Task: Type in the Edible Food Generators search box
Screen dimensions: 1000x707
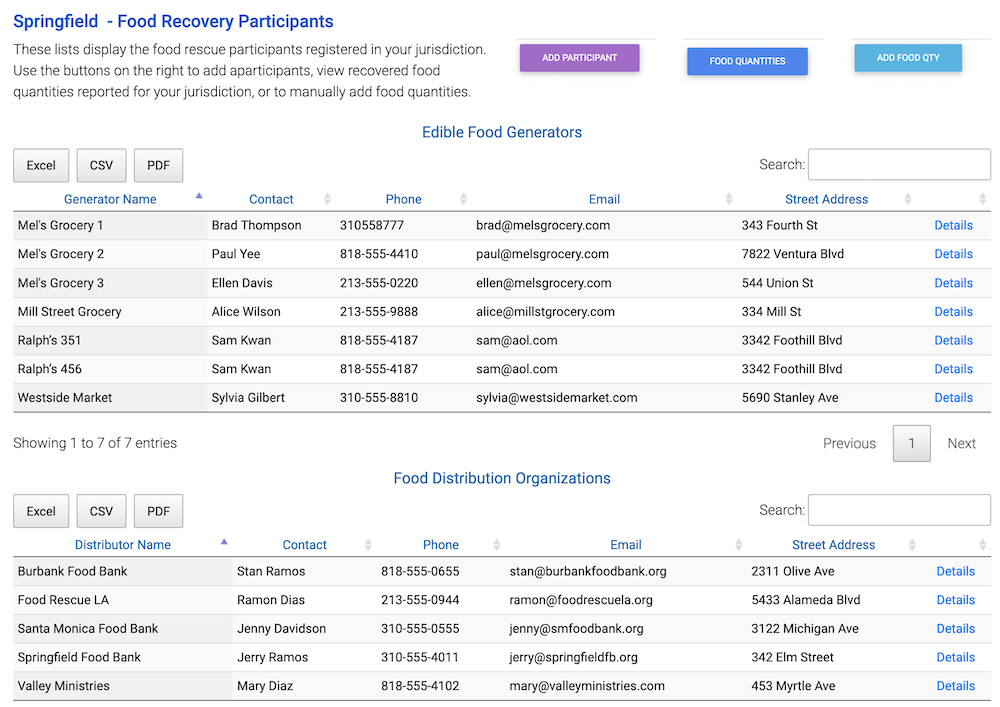Action: point(898,164)
